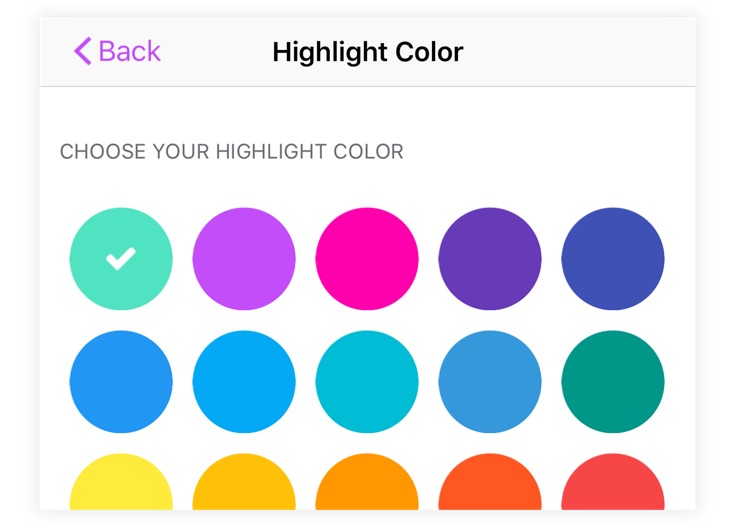
Task: Select the medium blue swatch in second row
Action: coord(121,382)
